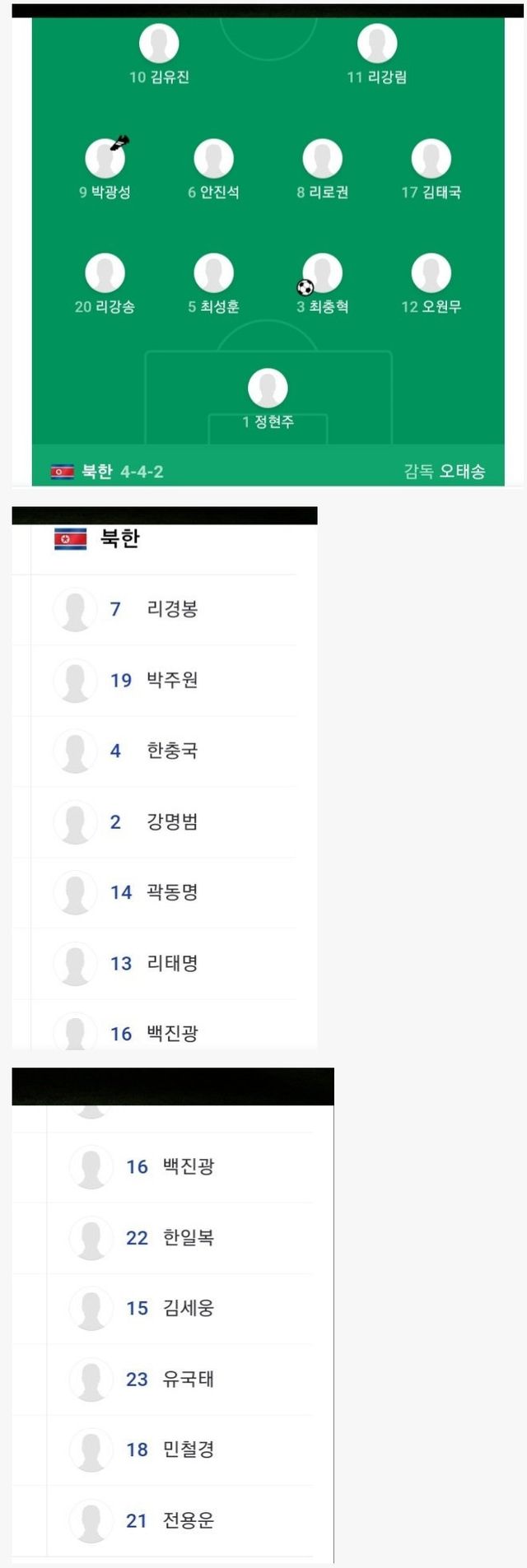Click the profile thumbnail beside 한충국
Screen dimensions: 527x1568
[x=75, y=751]
